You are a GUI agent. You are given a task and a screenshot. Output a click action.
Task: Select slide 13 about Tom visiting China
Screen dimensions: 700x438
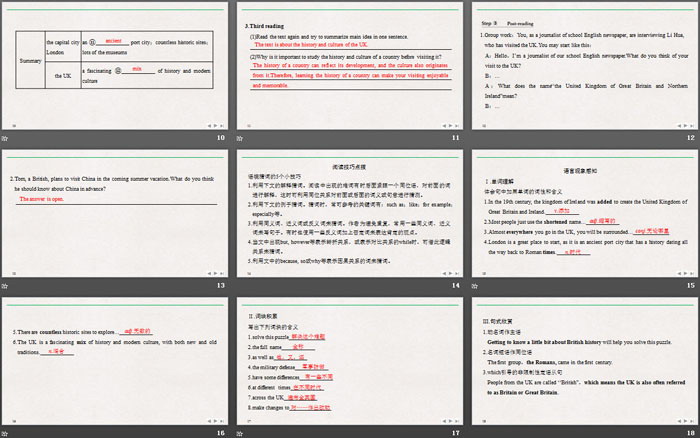click(x=115, y=213)
